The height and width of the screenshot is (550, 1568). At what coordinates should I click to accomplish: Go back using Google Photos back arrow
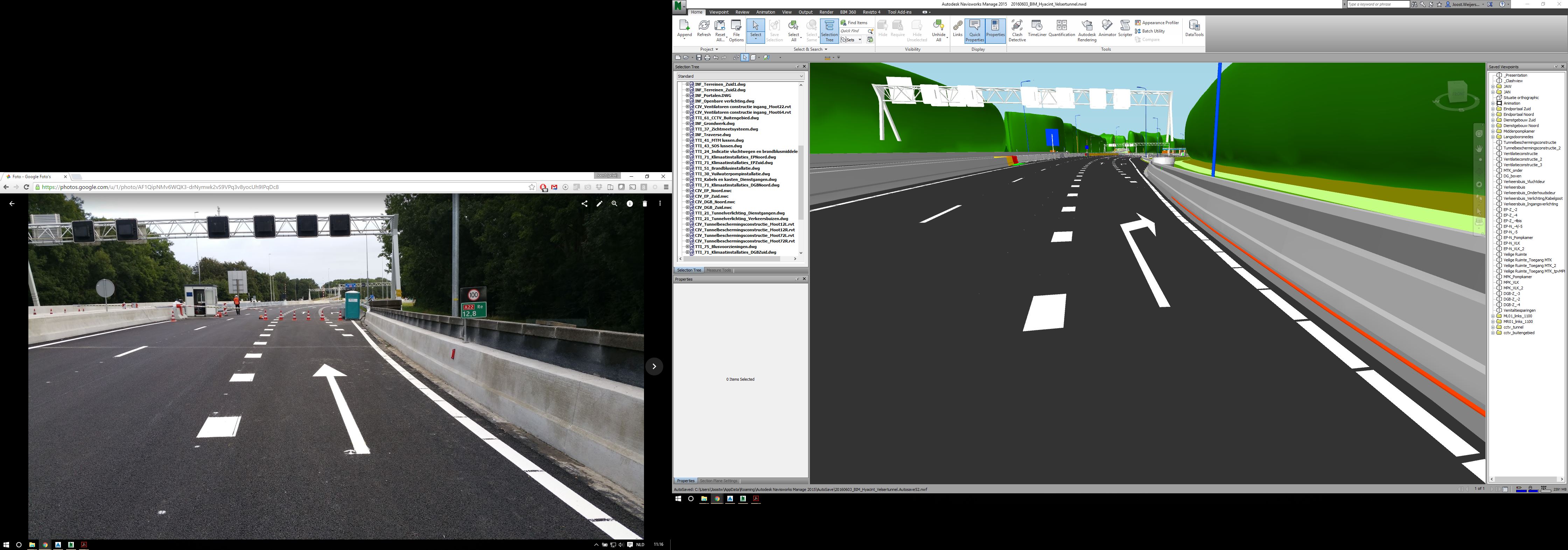coord(12,204)
